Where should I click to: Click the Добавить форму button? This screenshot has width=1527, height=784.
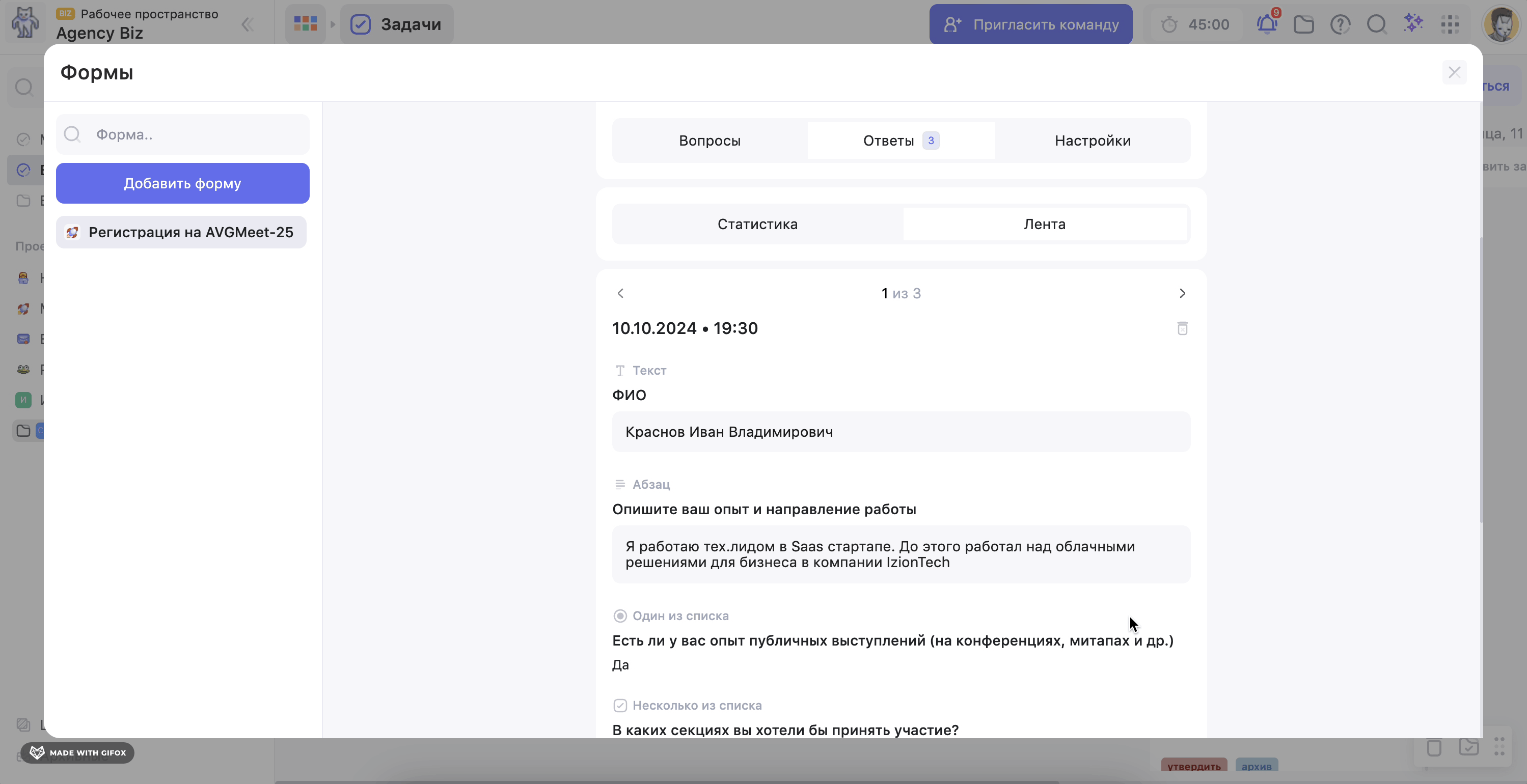coord(182,183)
